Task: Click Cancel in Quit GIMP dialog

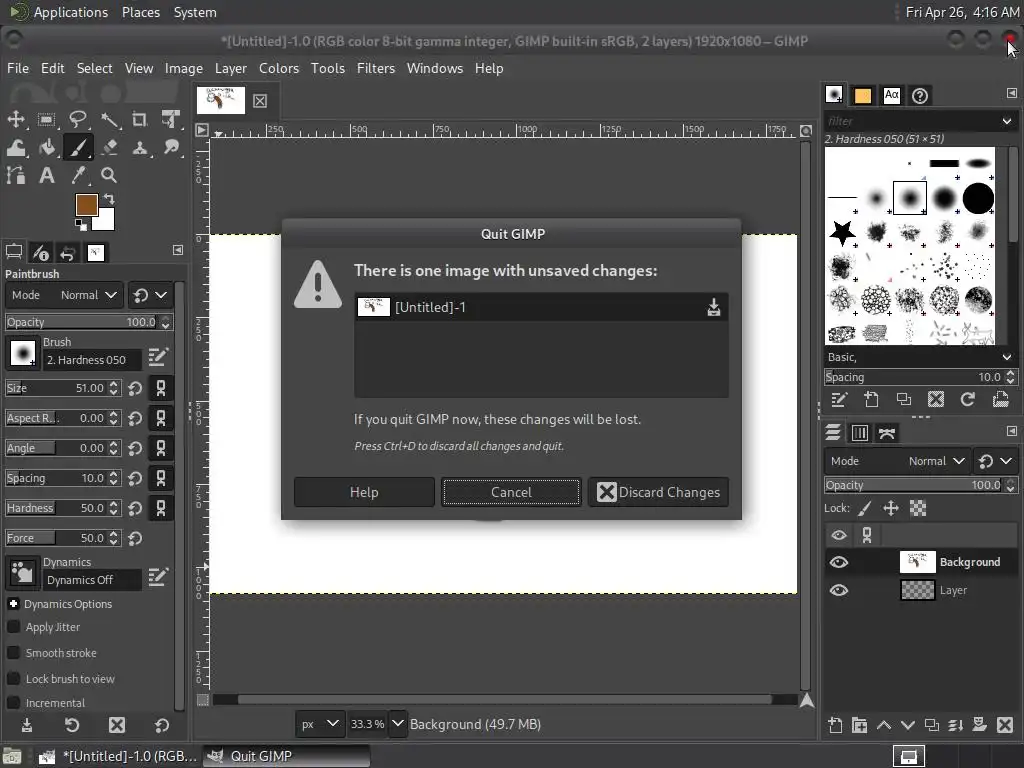Action: (511, 492)
